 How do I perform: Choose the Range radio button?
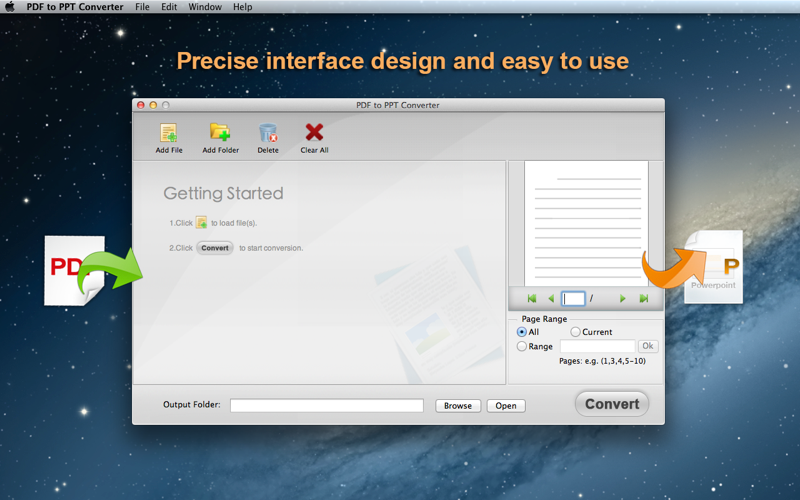[522, 346]
